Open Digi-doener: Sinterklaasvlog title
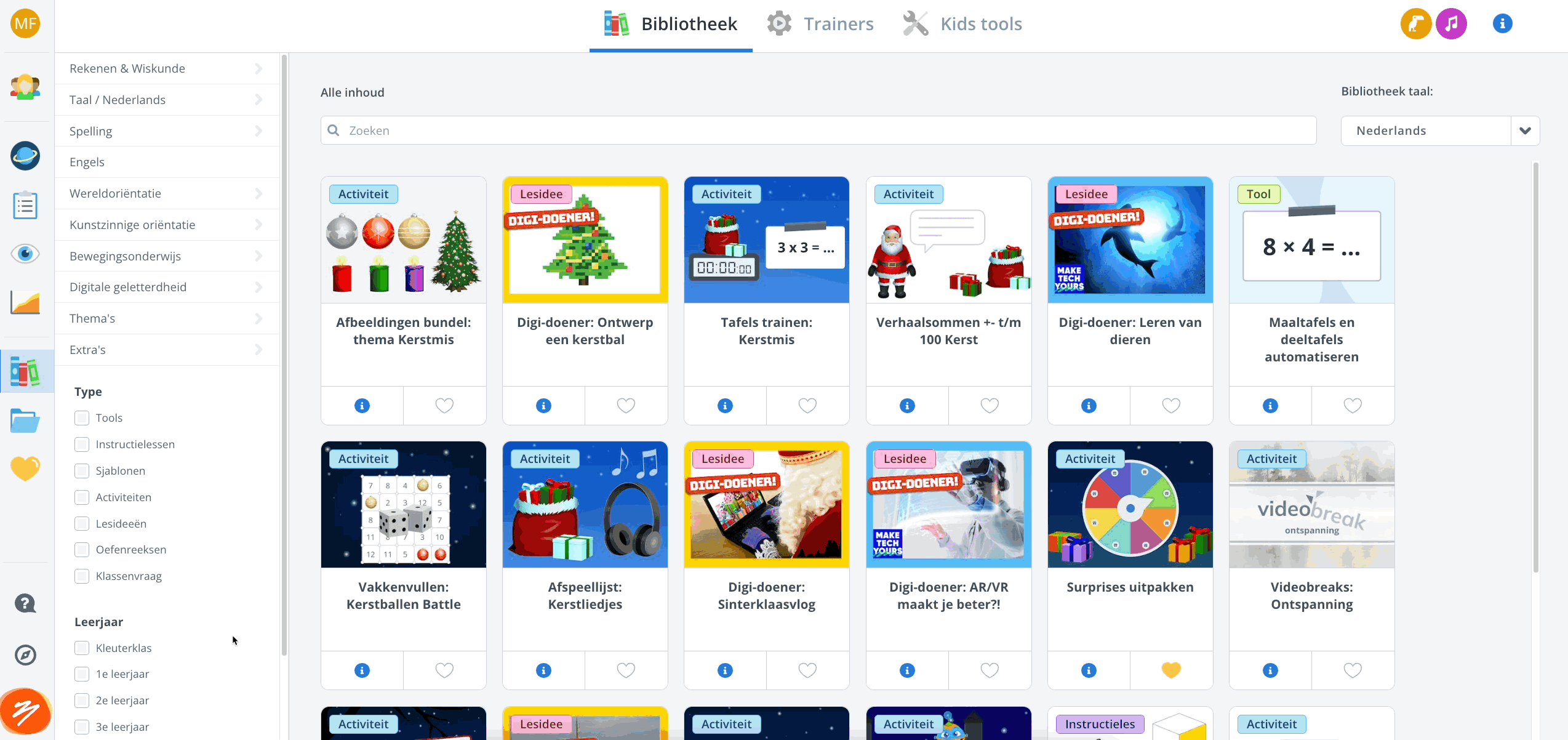This screenshot has width=1568, height=740. [766, 596]
